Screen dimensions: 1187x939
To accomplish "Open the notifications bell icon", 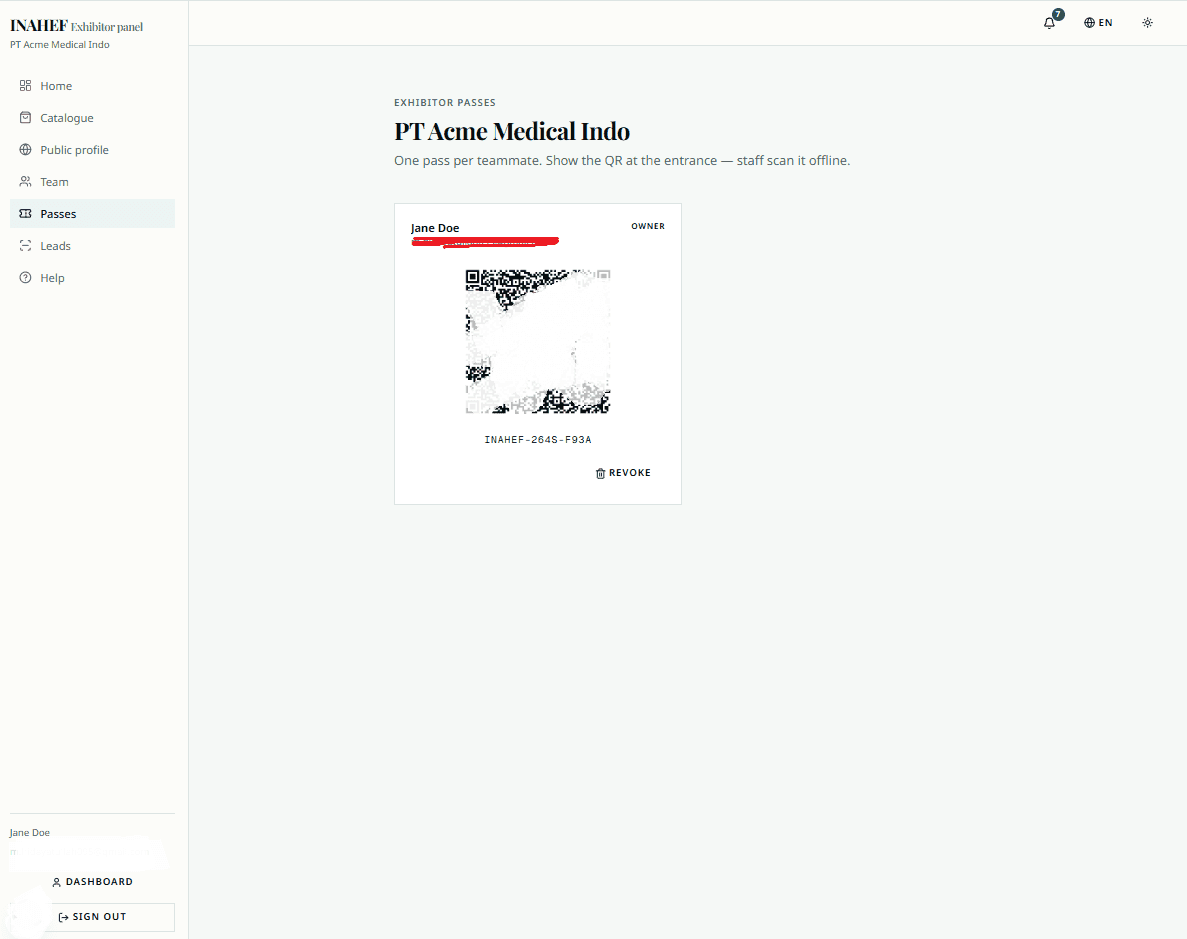I will tap(1049, 23).
